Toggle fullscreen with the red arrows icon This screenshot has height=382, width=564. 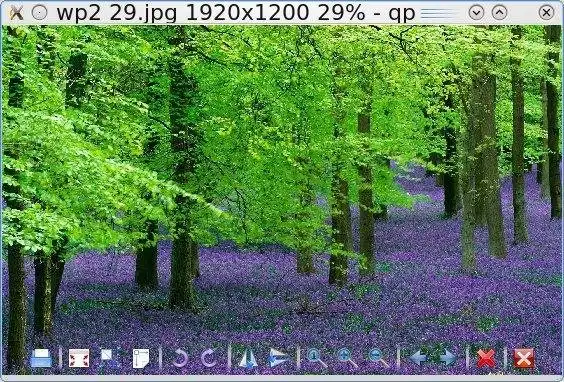[x=79, y=358]
